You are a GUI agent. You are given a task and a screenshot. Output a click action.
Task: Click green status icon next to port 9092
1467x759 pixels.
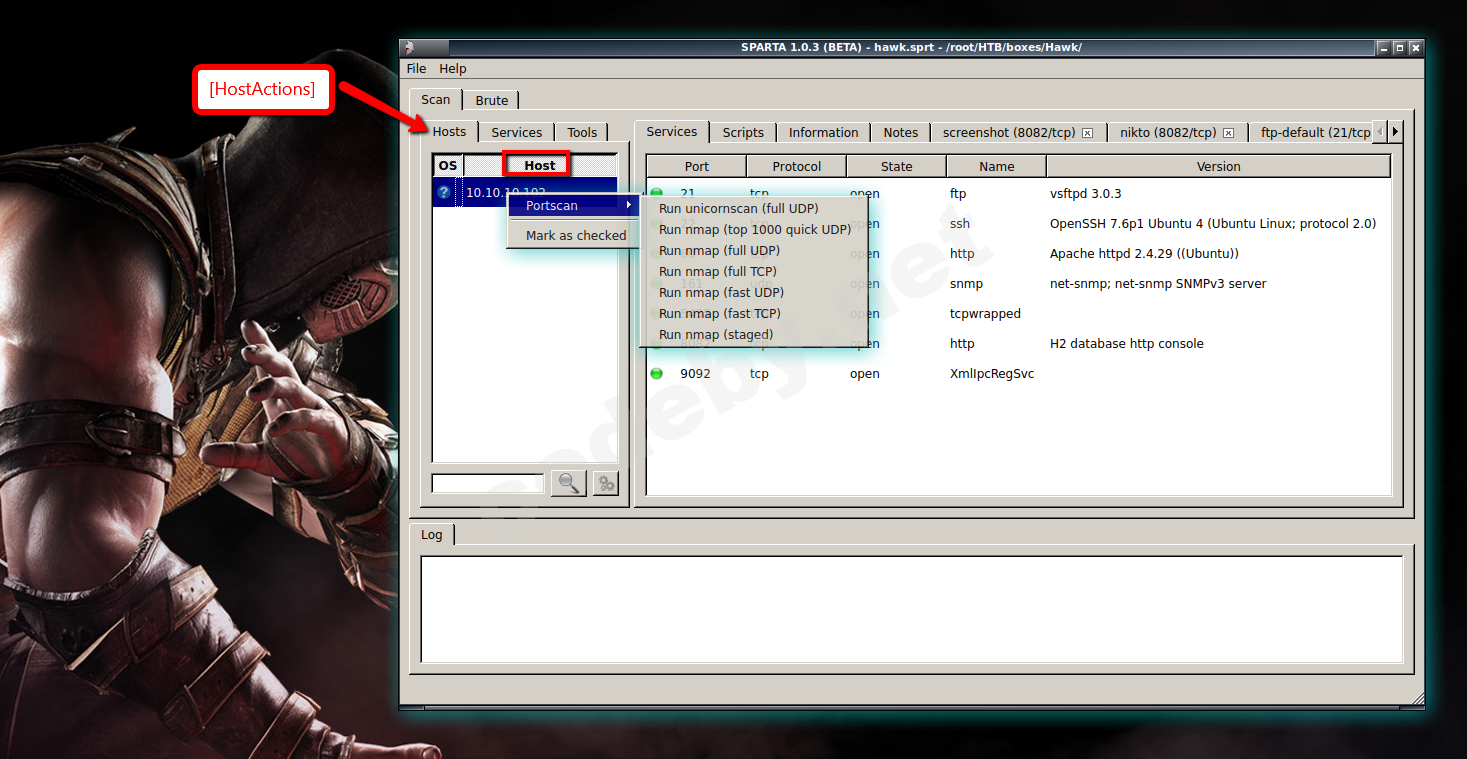(x=655, y=373)
